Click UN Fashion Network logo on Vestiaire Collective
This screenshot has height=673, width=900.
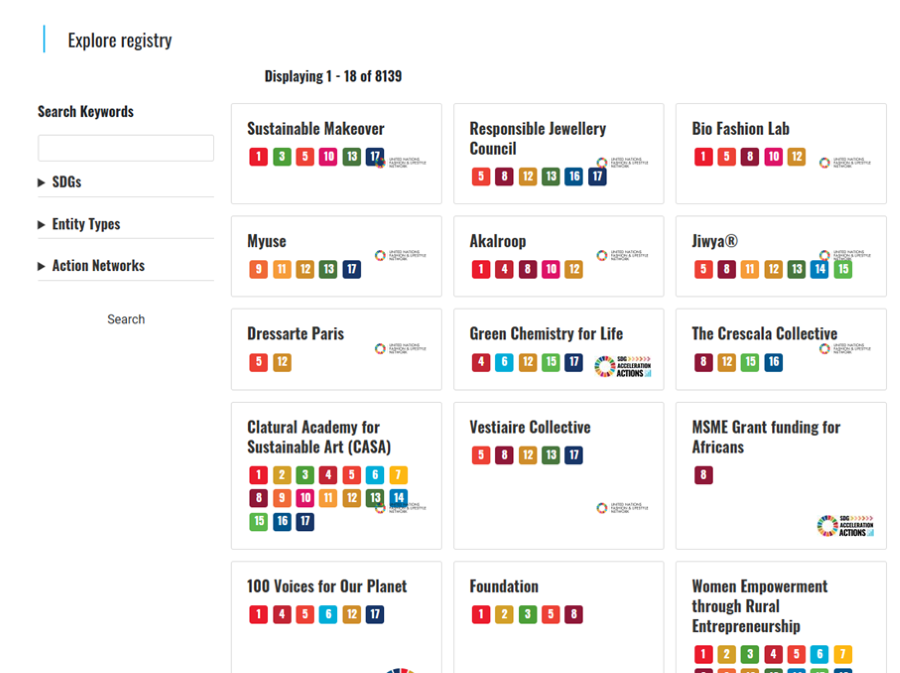622,508
